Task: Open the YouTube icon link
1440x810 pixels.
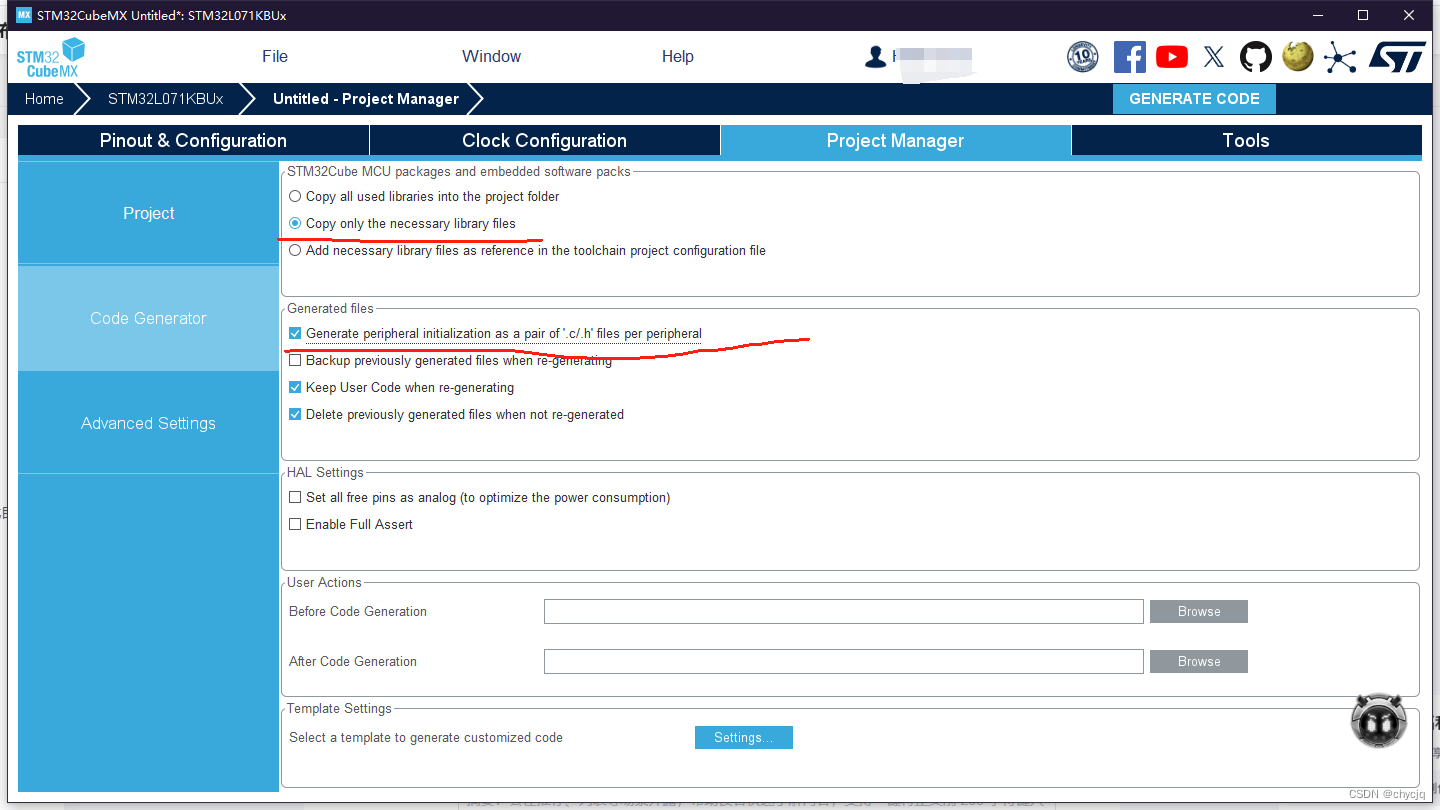Action: click(1172, 57)
